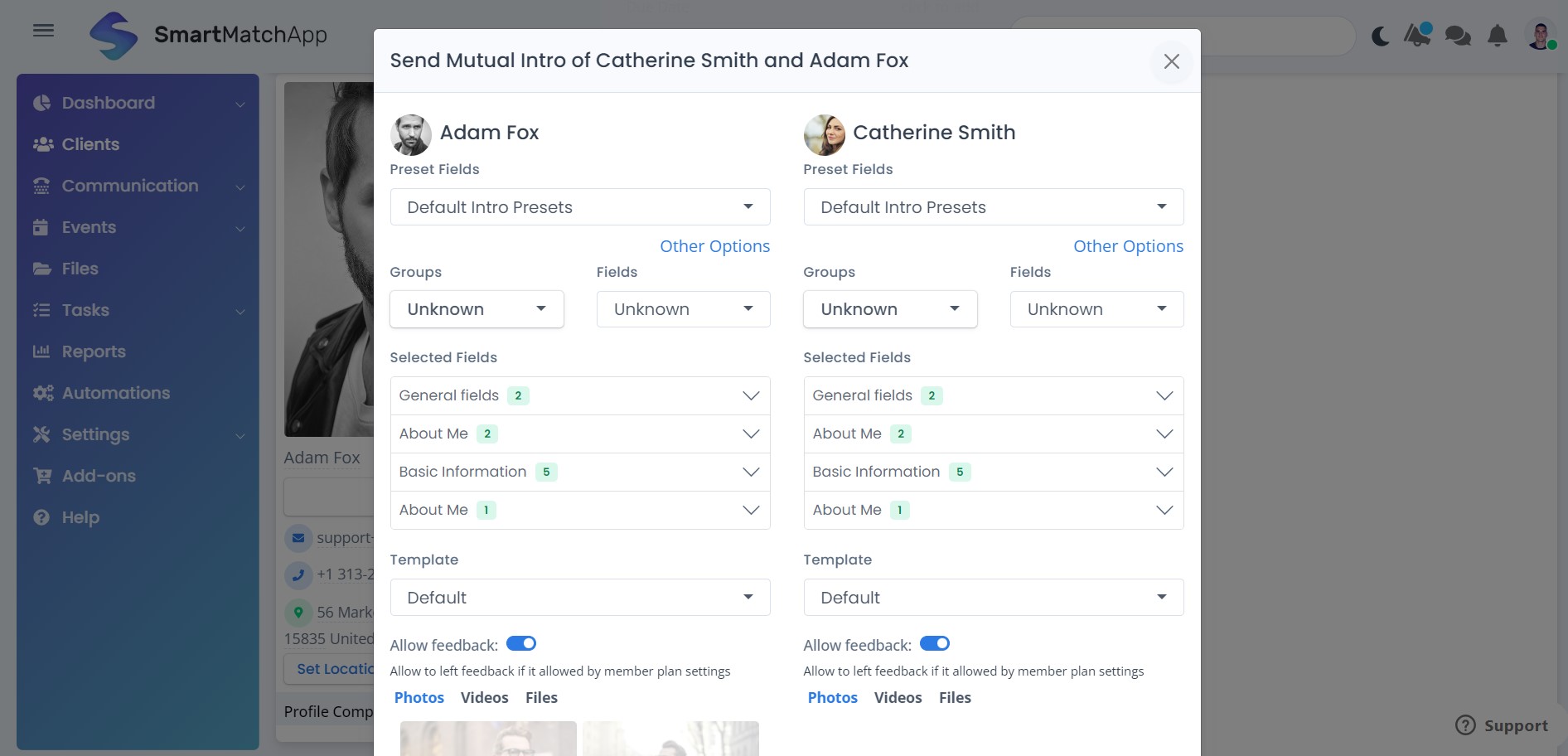Close the Send Mutual Intro dialog
The image size is (1568, 756).
[x=1171, y=61]
